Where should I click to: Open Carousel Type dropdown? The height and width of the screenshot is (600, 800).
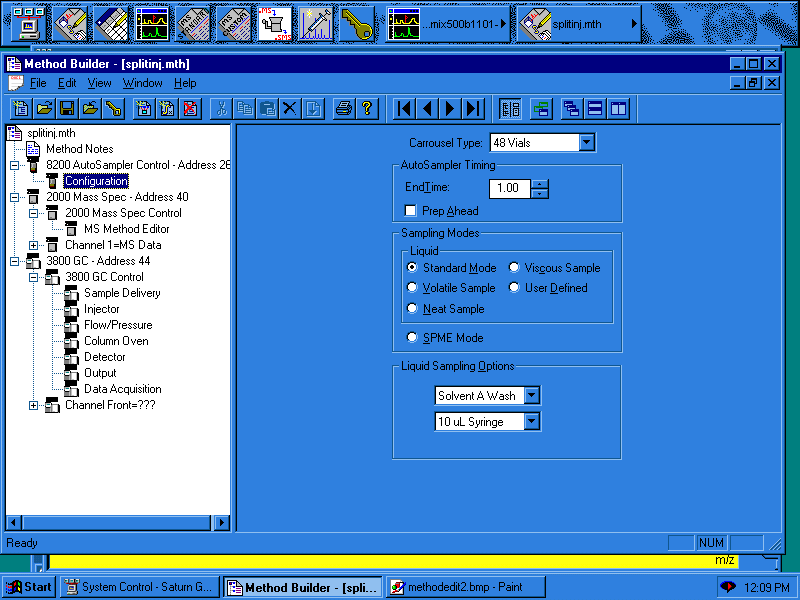coord(587,142)
